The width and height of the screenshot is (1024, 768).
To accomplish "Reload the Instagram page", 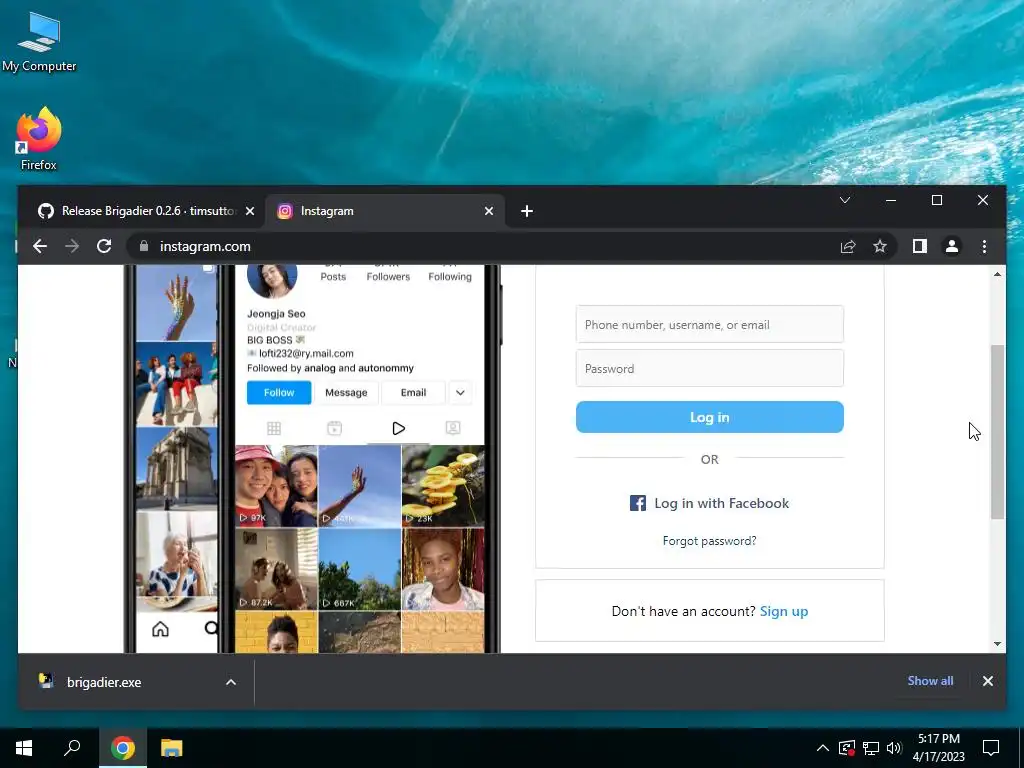I will (x=104, y=246).
